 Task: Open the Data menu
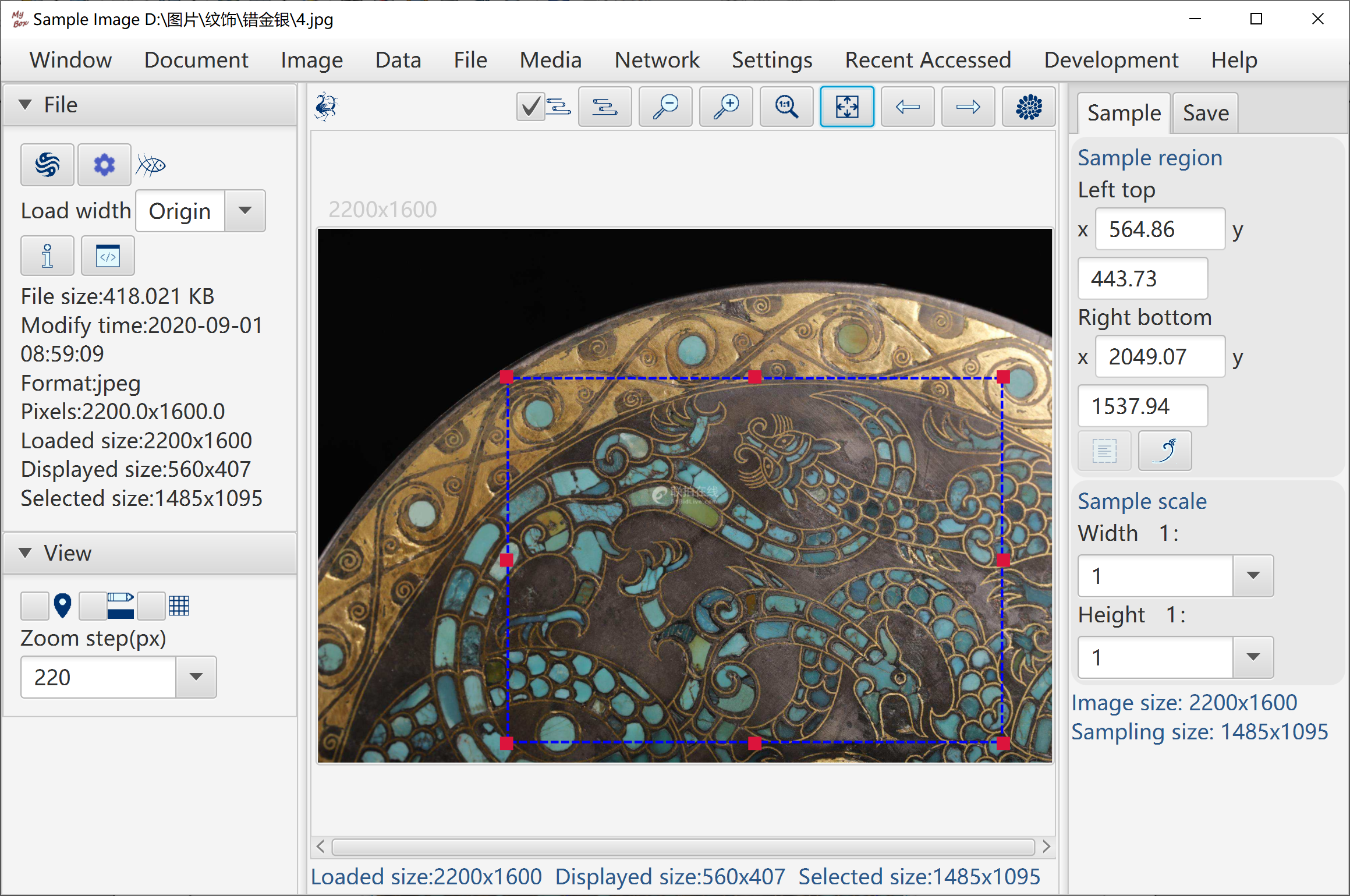(398, 60)
